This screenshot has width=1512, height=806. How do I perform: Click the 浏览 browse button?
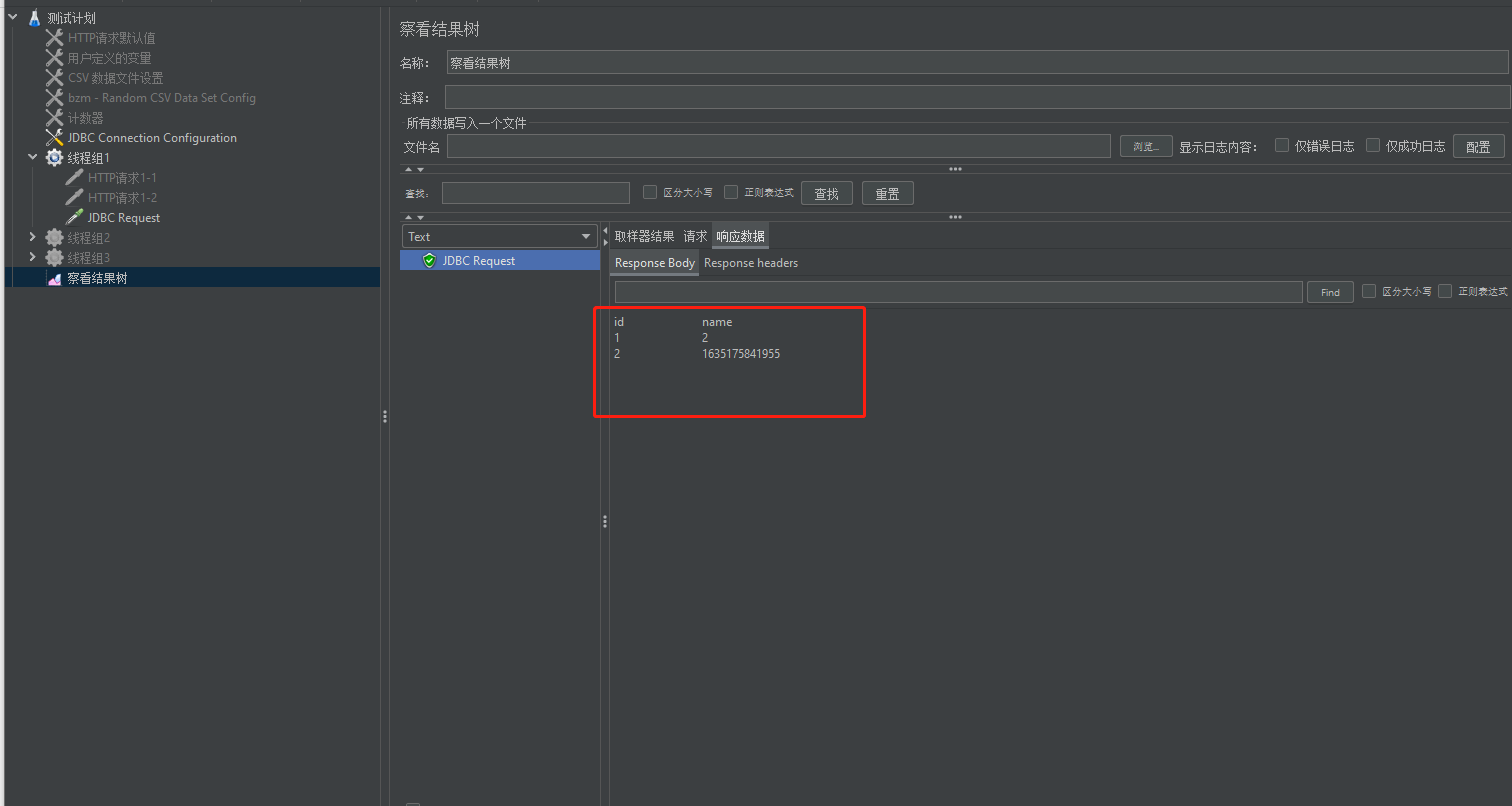(x=1146, y=146)
